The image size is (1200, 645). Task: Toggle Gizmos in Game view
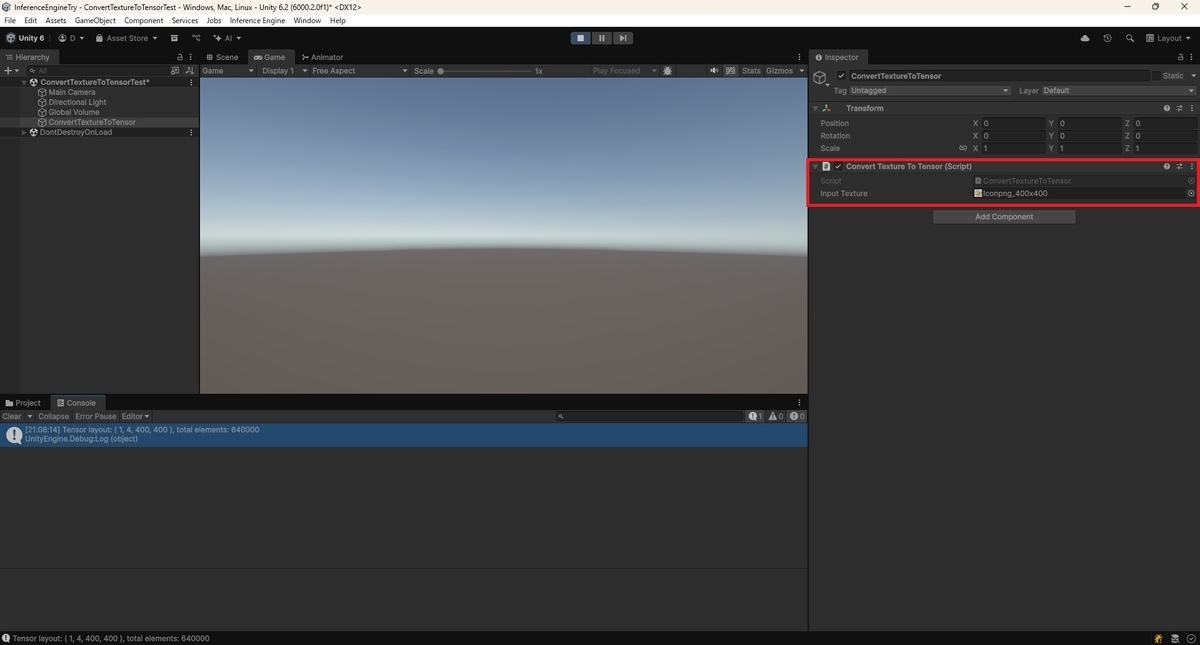(779, 71)
